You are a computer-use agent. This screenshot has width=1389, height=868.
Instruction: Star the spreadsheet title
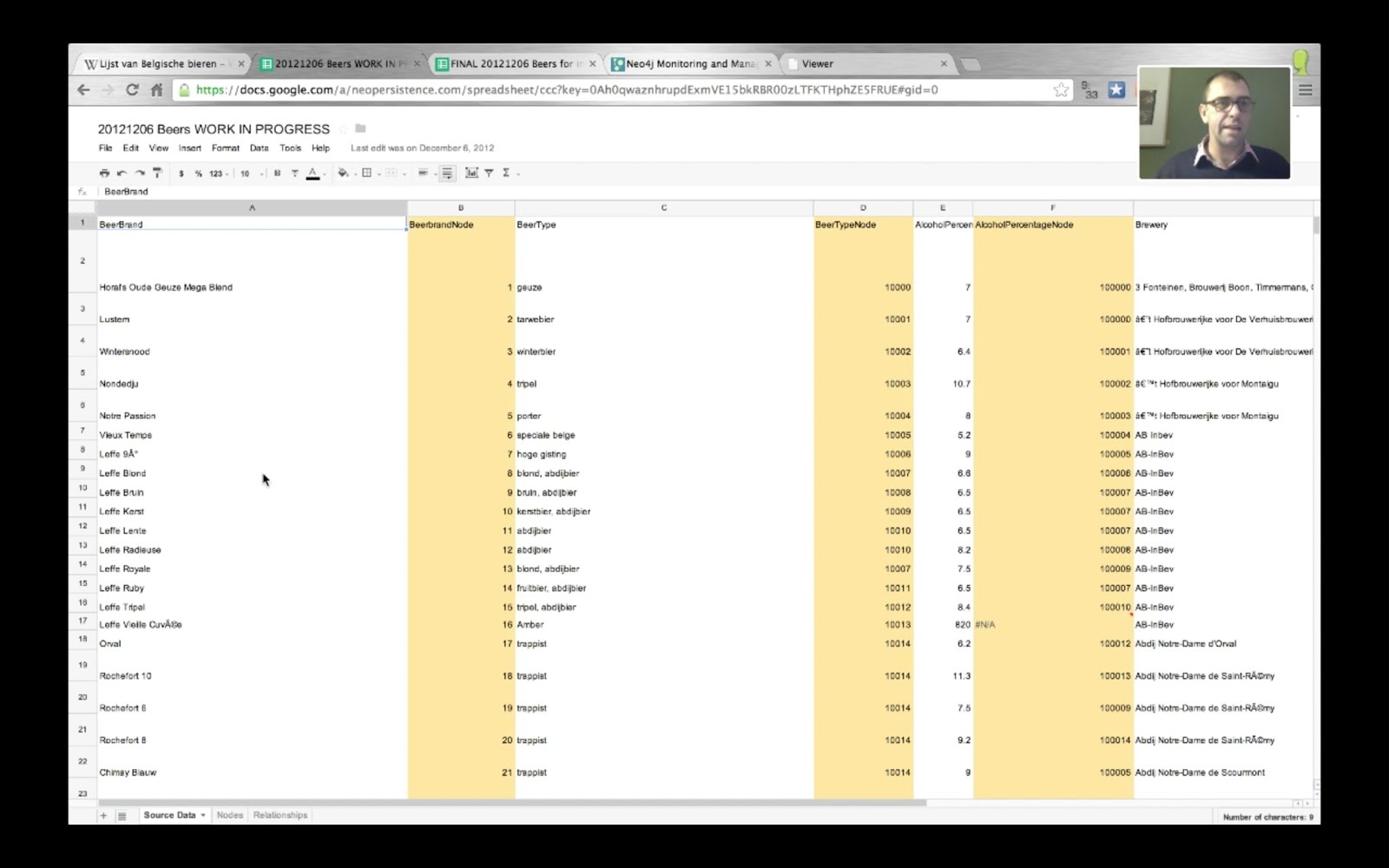(344, 129)
